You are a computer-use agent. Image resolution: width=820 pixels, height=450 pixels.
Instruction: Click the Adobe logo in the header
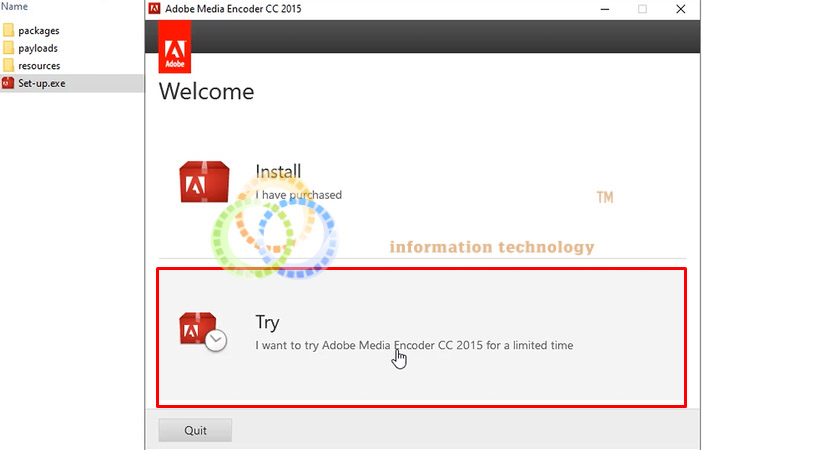pyautogui.click(x=175, y=47)
